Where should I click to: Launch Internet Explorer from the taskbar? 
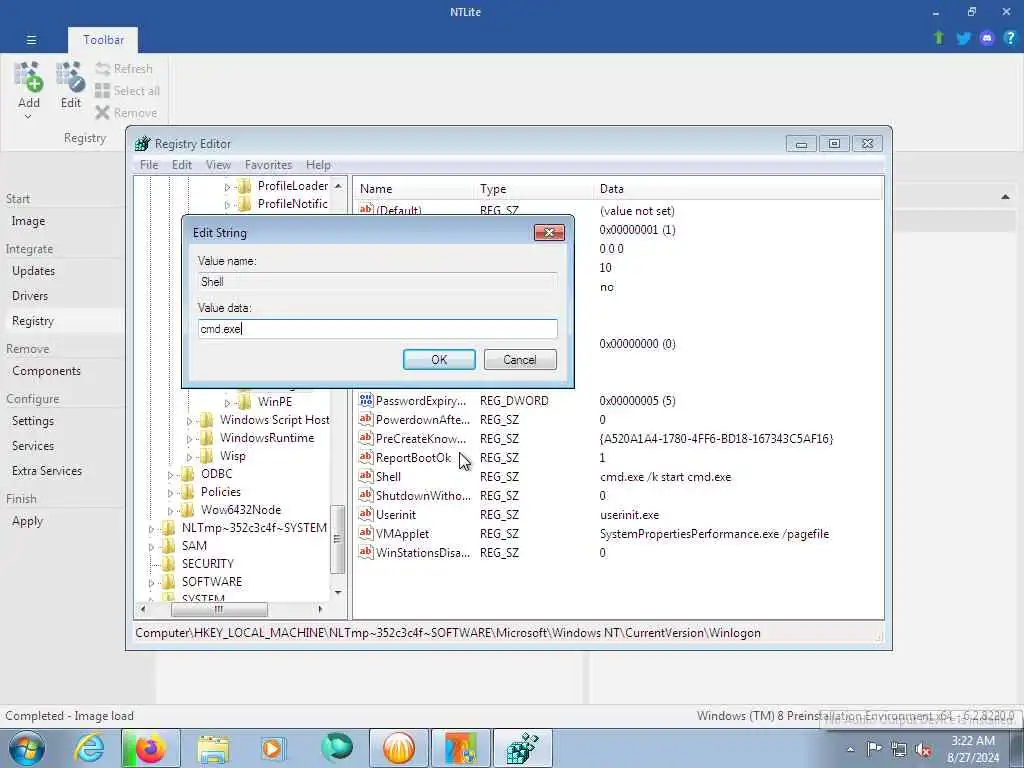click(89, 748)
